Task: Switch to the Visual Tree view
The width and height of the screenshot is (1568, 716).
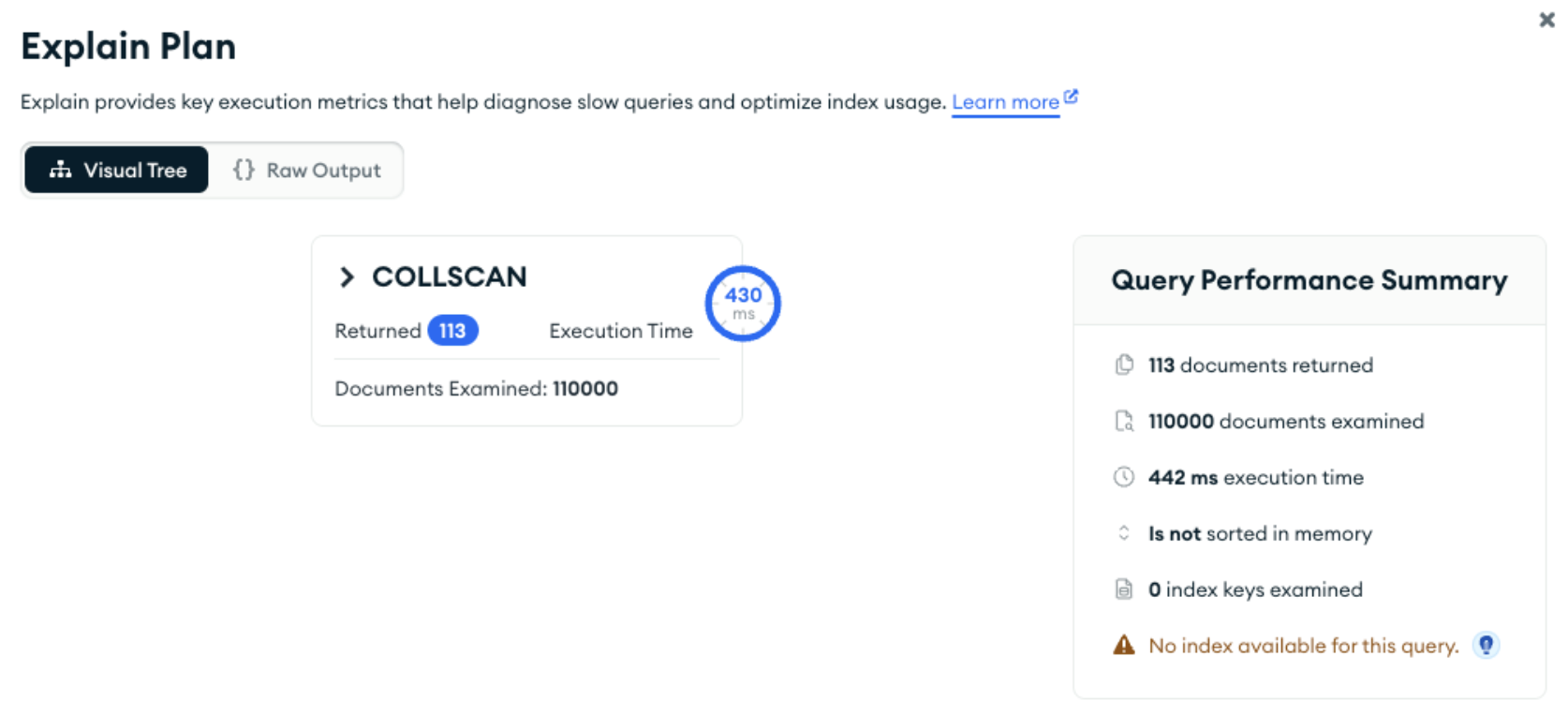Action: tap(116, 170)
